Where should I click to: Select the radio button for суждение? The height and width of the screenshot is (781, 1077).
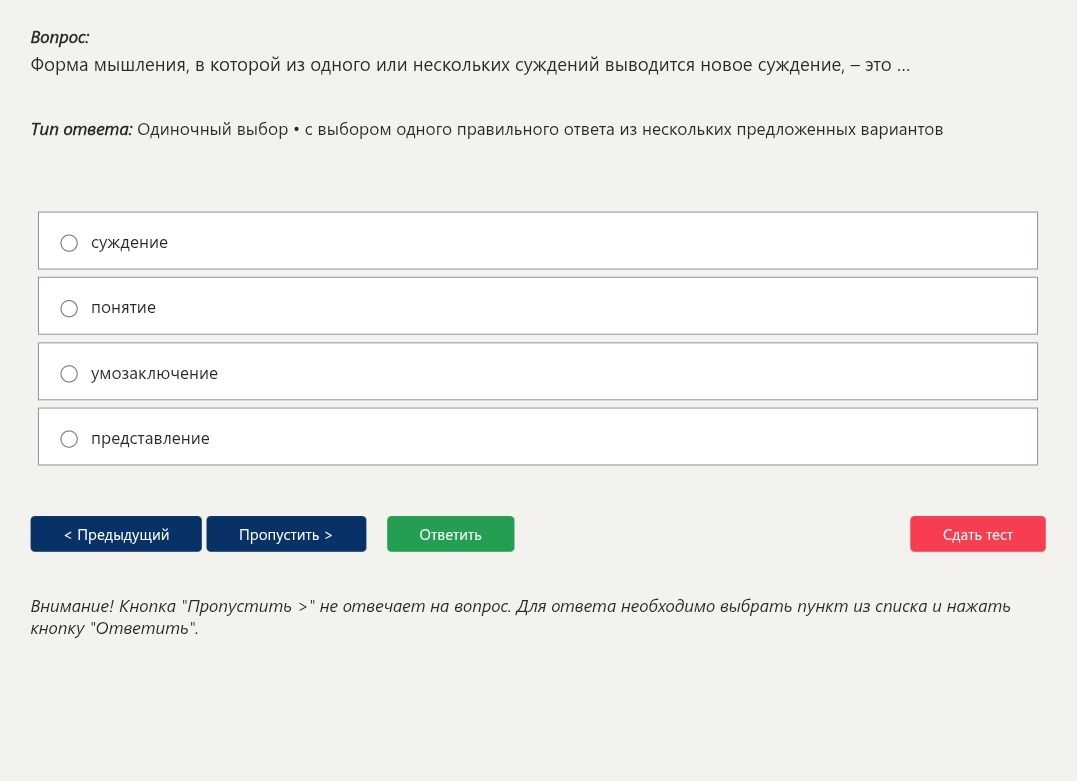(69, 243)
